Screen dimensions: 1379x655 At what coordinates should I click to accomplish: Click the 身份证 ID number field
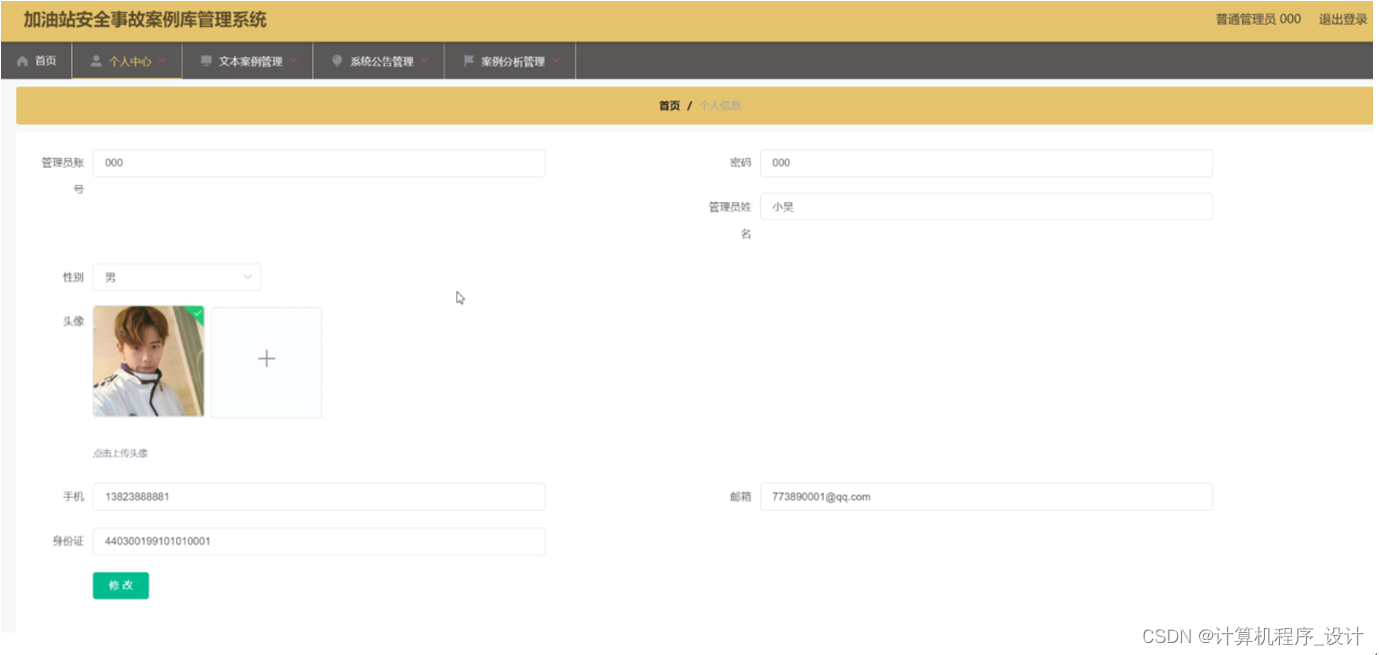click(x=319, y=541)
